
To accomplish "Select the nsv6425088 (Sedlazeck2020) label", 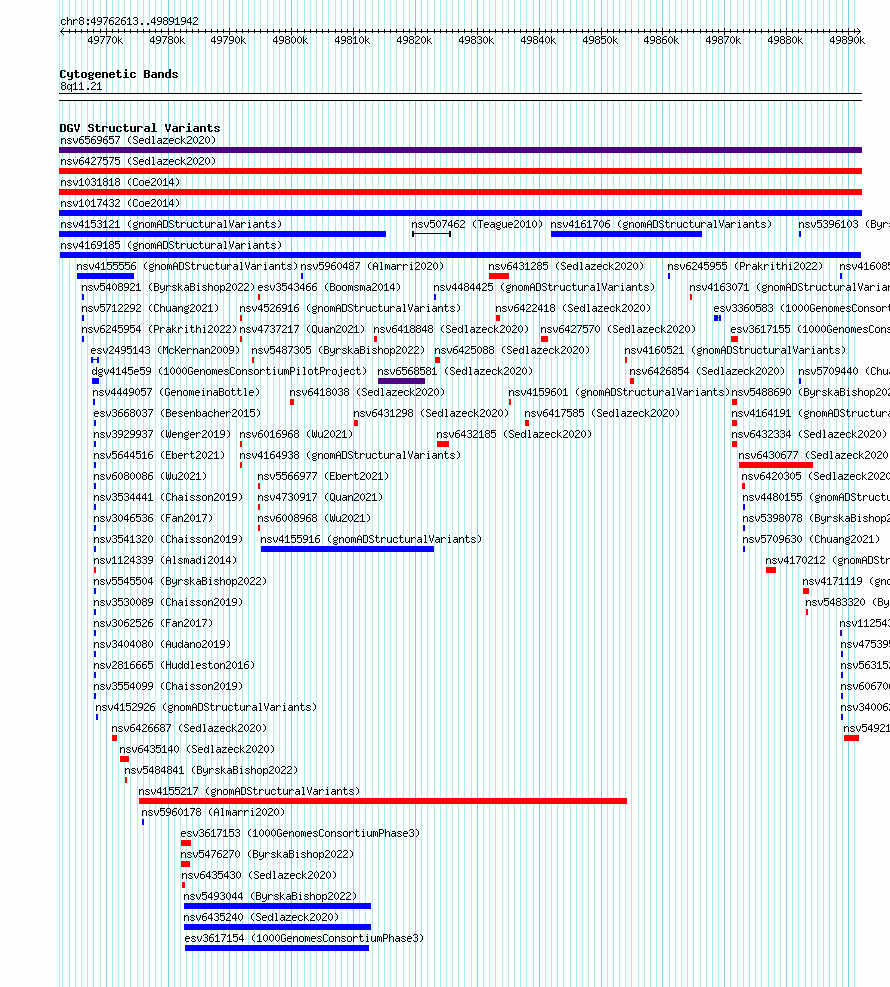I will (x=512, y=350).
